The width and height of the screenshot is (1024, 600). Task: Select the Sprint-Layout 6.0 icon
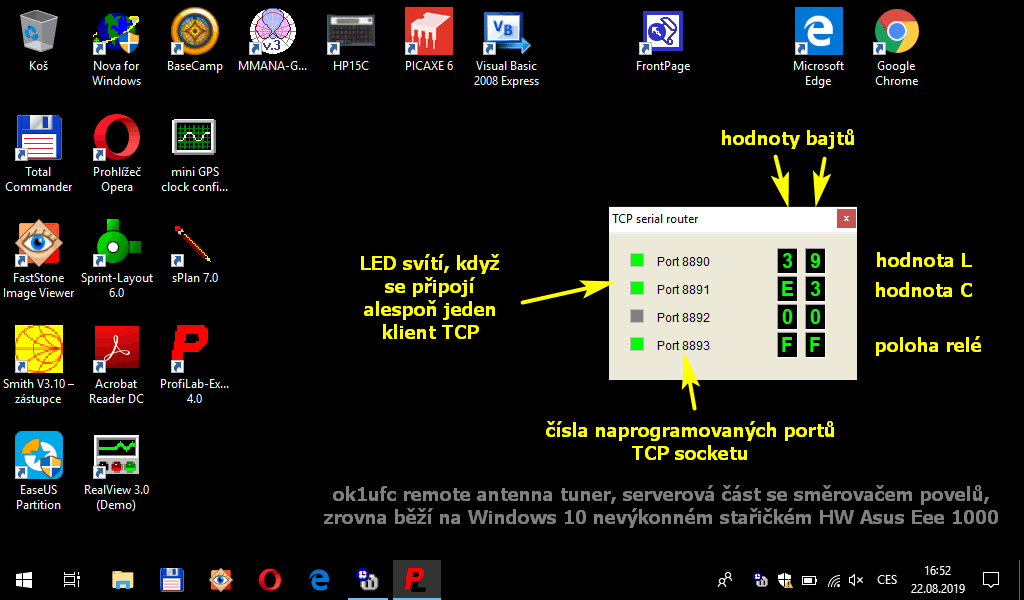point(116,245)
